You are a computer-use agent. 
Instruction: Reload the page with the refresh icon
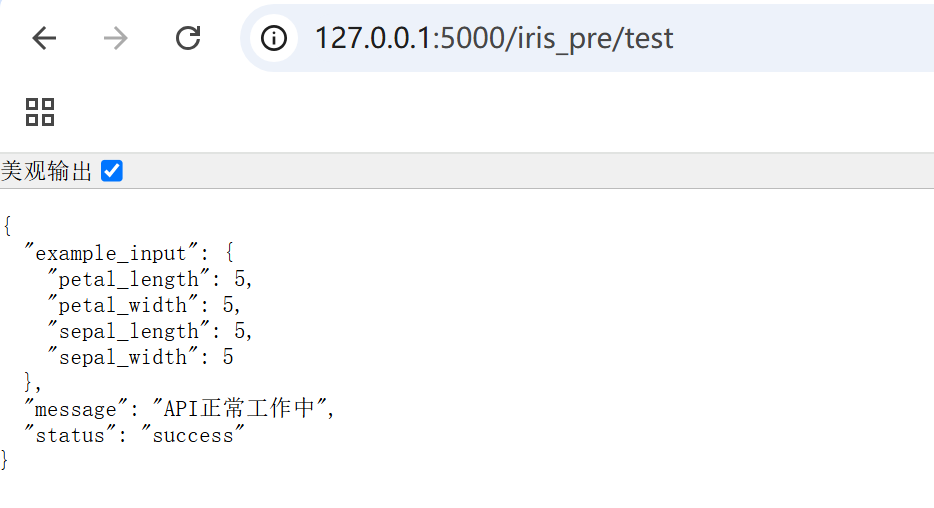pyautogui.click(x=188, y=38)
